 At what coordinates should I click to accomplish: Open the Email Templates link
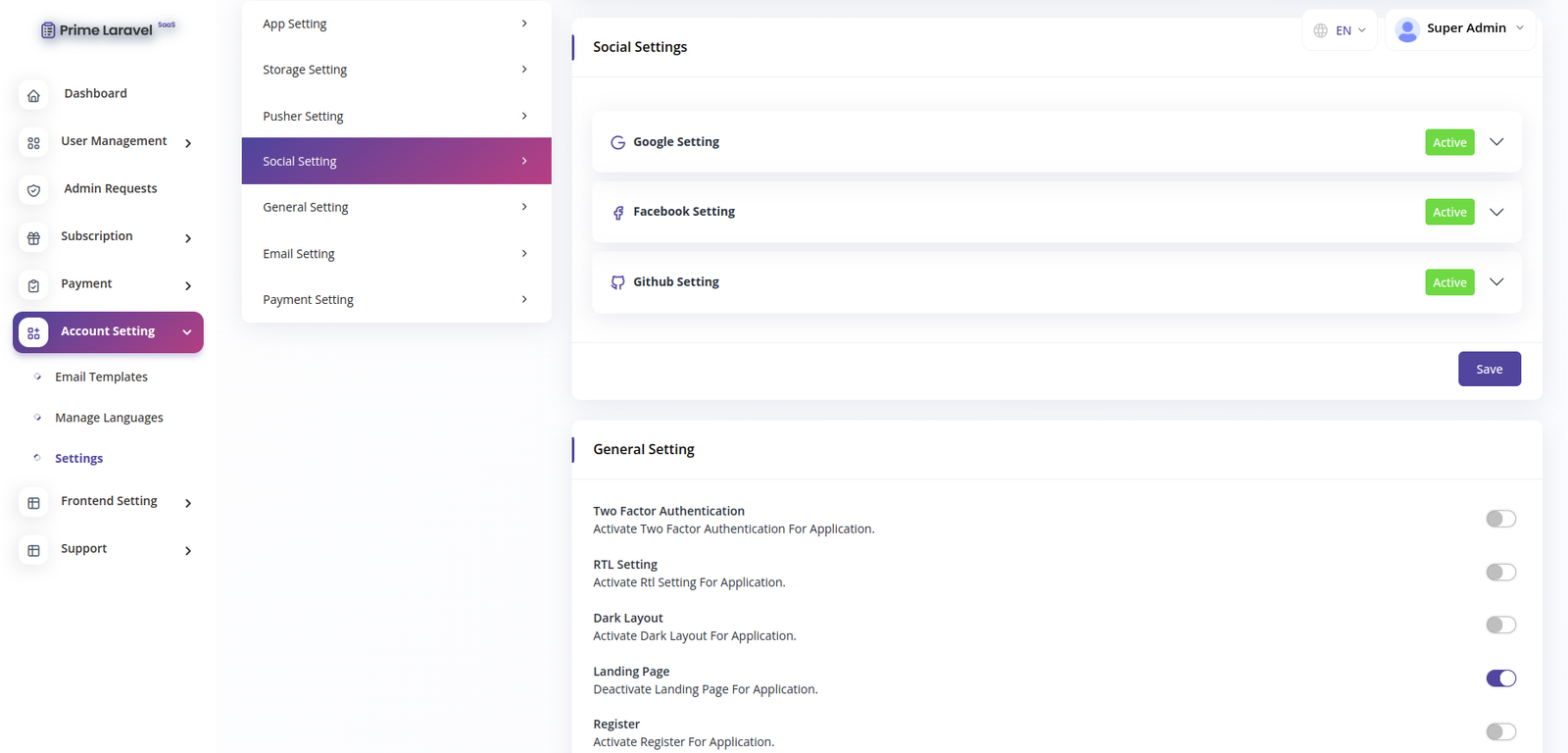point(101,376)
